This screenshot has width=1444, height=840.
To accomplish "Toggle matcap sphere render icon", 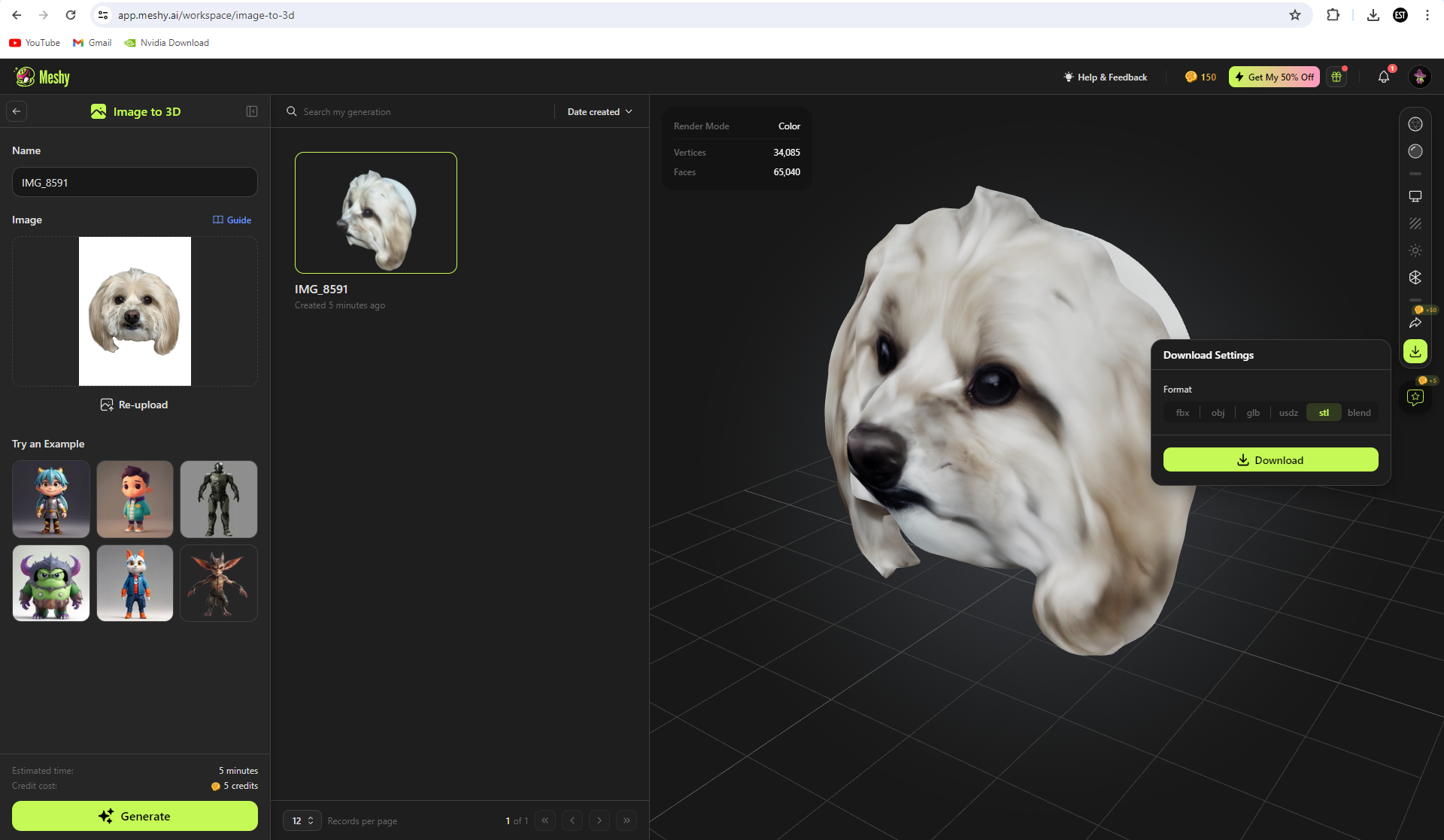I will pos(1415,151).
